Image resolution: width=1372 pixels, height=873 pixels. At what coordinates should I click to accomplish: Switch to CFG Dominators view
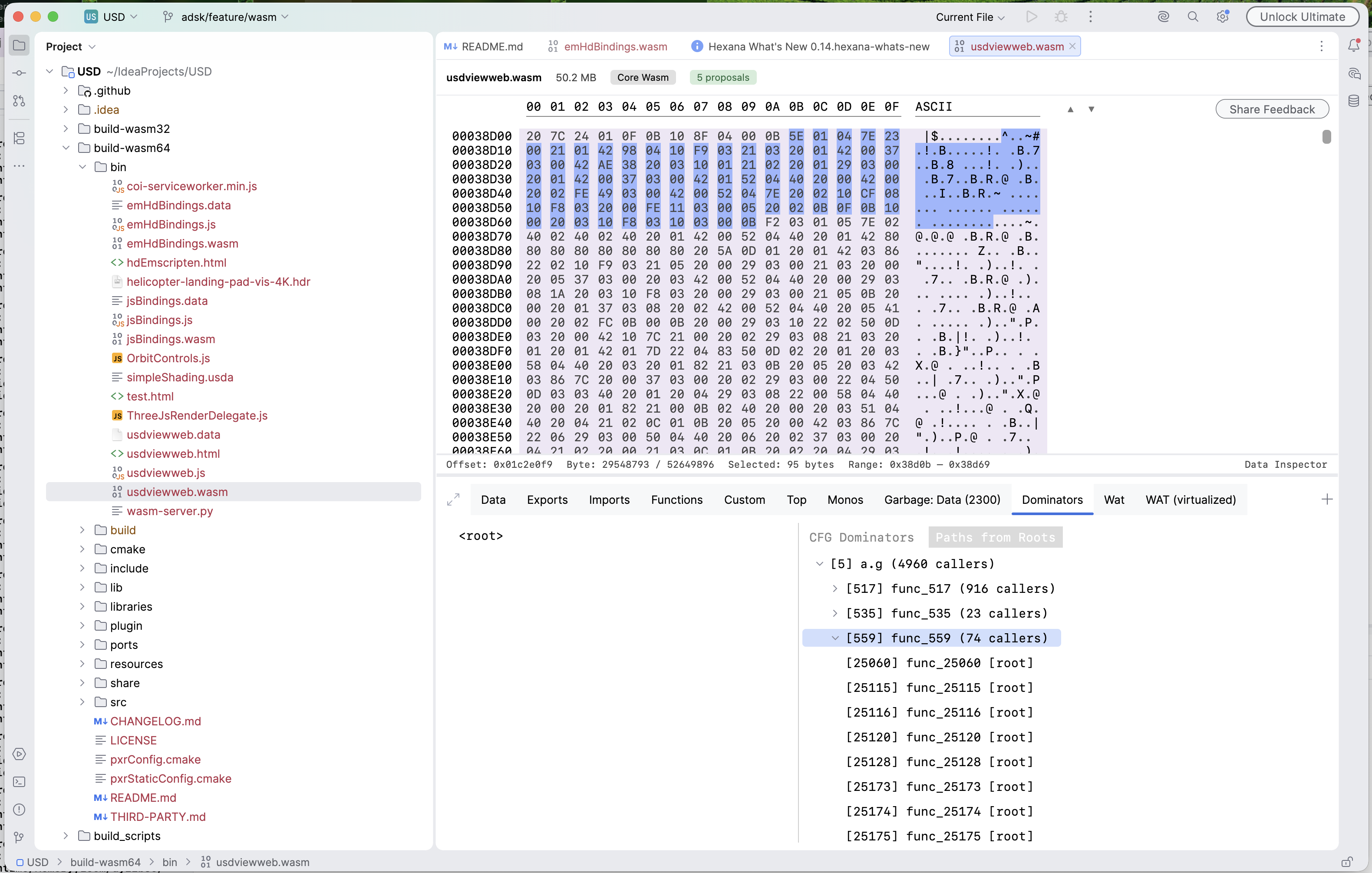[861, 537]
